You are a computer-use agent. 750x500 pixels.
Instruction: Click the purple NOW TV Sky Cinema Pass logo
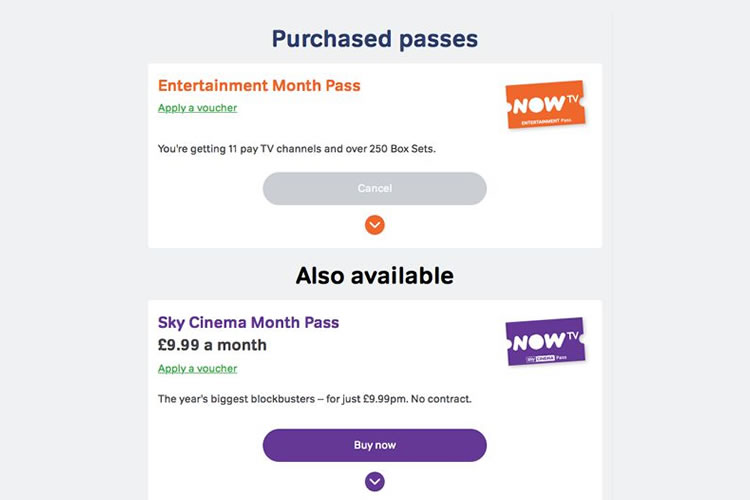545,342
